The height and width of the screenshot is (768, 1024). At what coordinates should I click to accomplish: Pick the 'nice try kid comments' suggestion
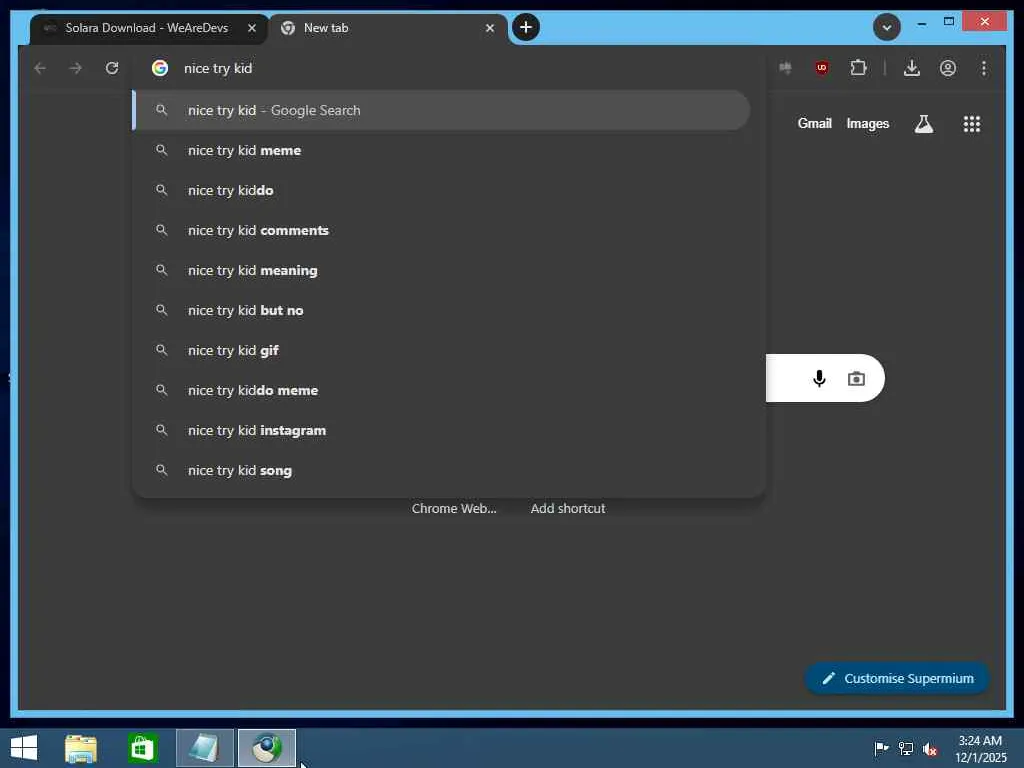(x=441, y=230)
